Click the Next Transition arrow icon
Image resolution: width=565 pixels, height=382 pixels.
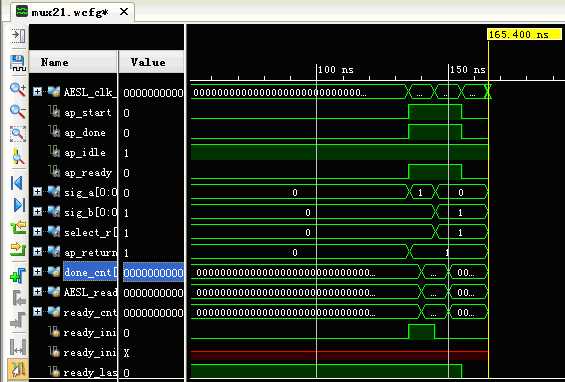point(18,249)
